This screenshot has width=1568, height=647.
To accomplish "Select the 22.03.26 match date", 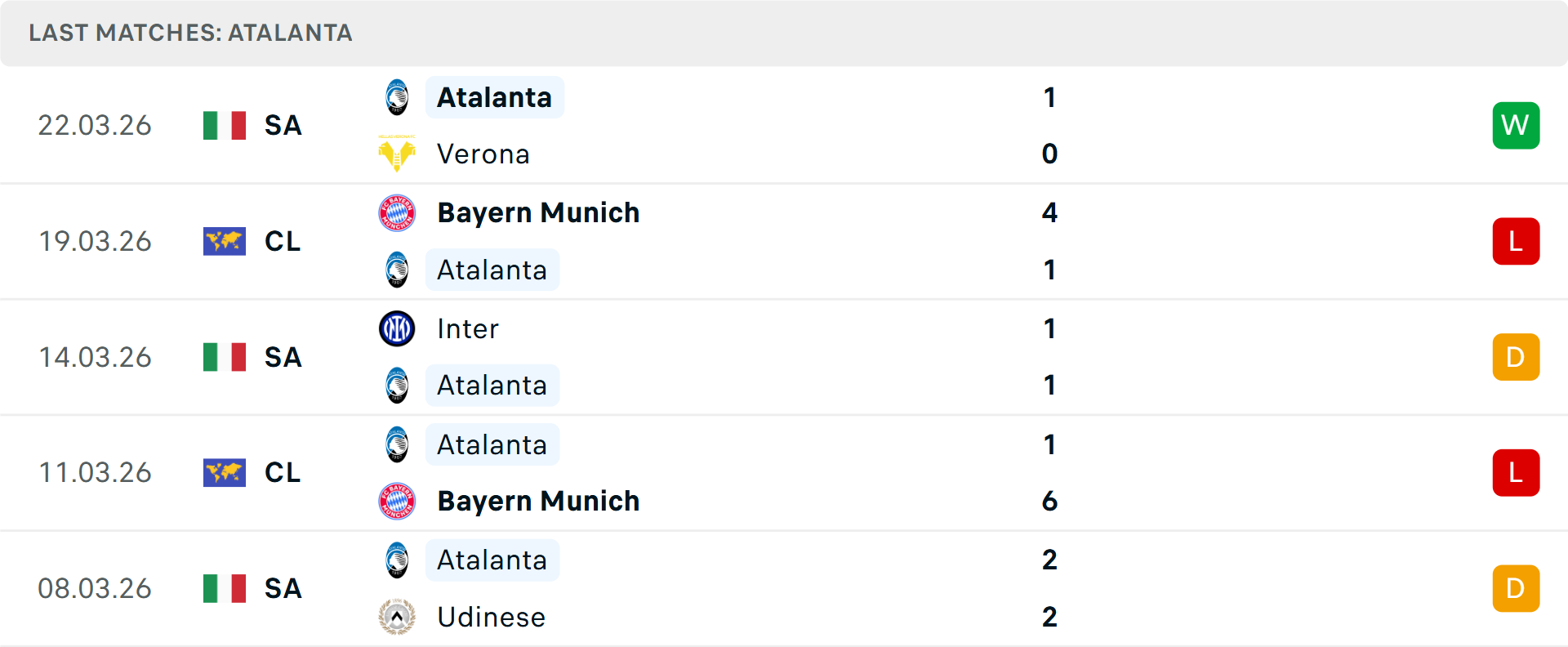I will point(95,125).
